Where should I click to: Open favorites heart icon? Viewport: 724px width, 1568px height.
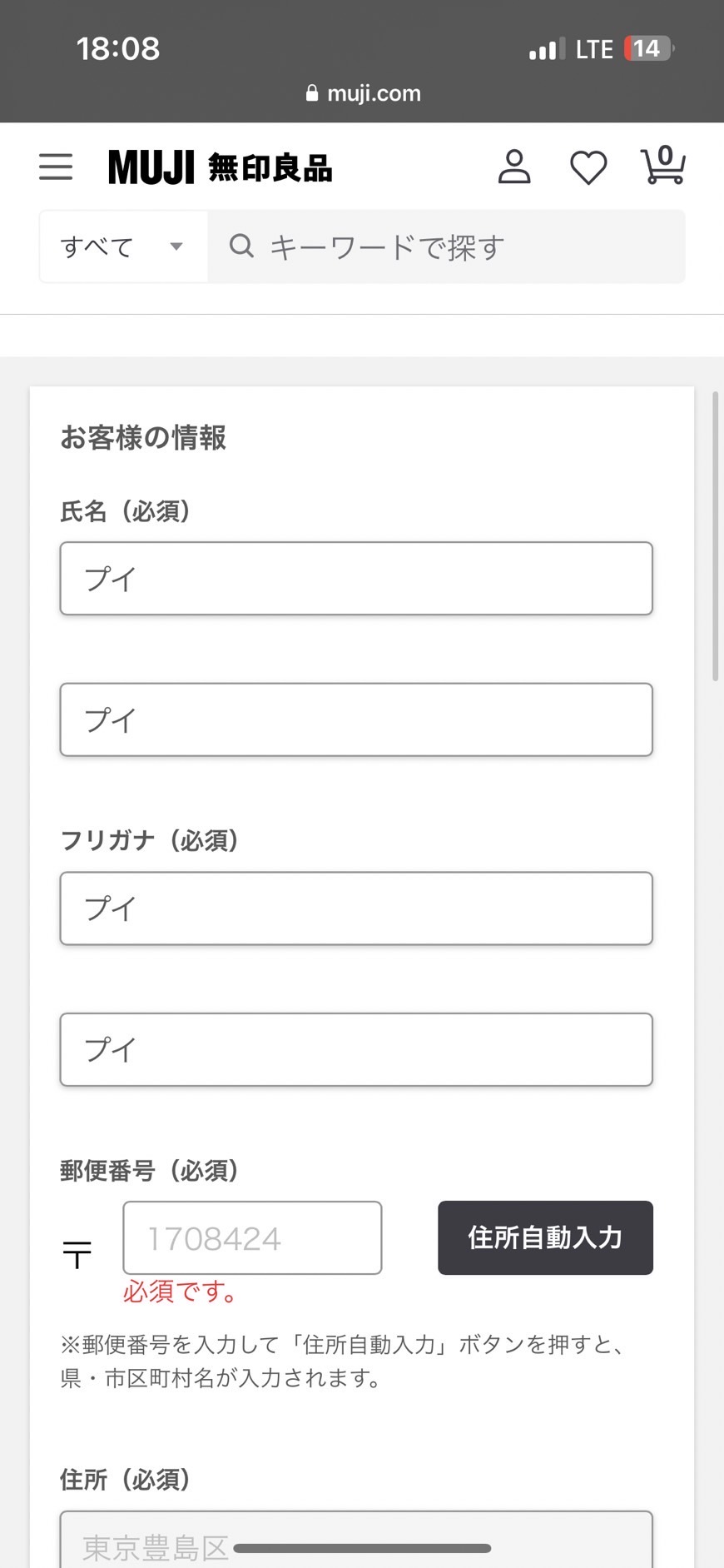pos(588,167)
